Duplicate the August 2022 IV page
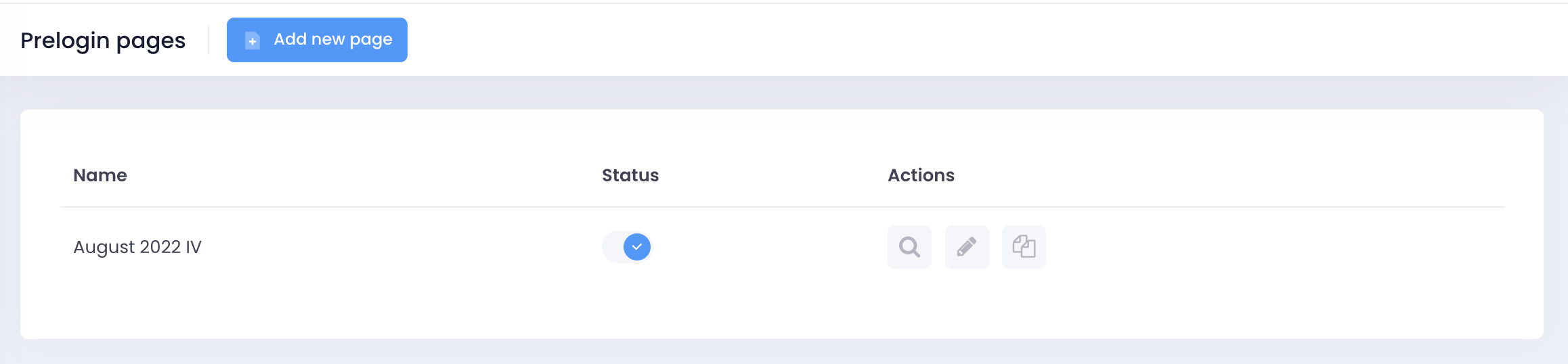The width and height of the screenshot is (1568, 364). point(1024,247)
